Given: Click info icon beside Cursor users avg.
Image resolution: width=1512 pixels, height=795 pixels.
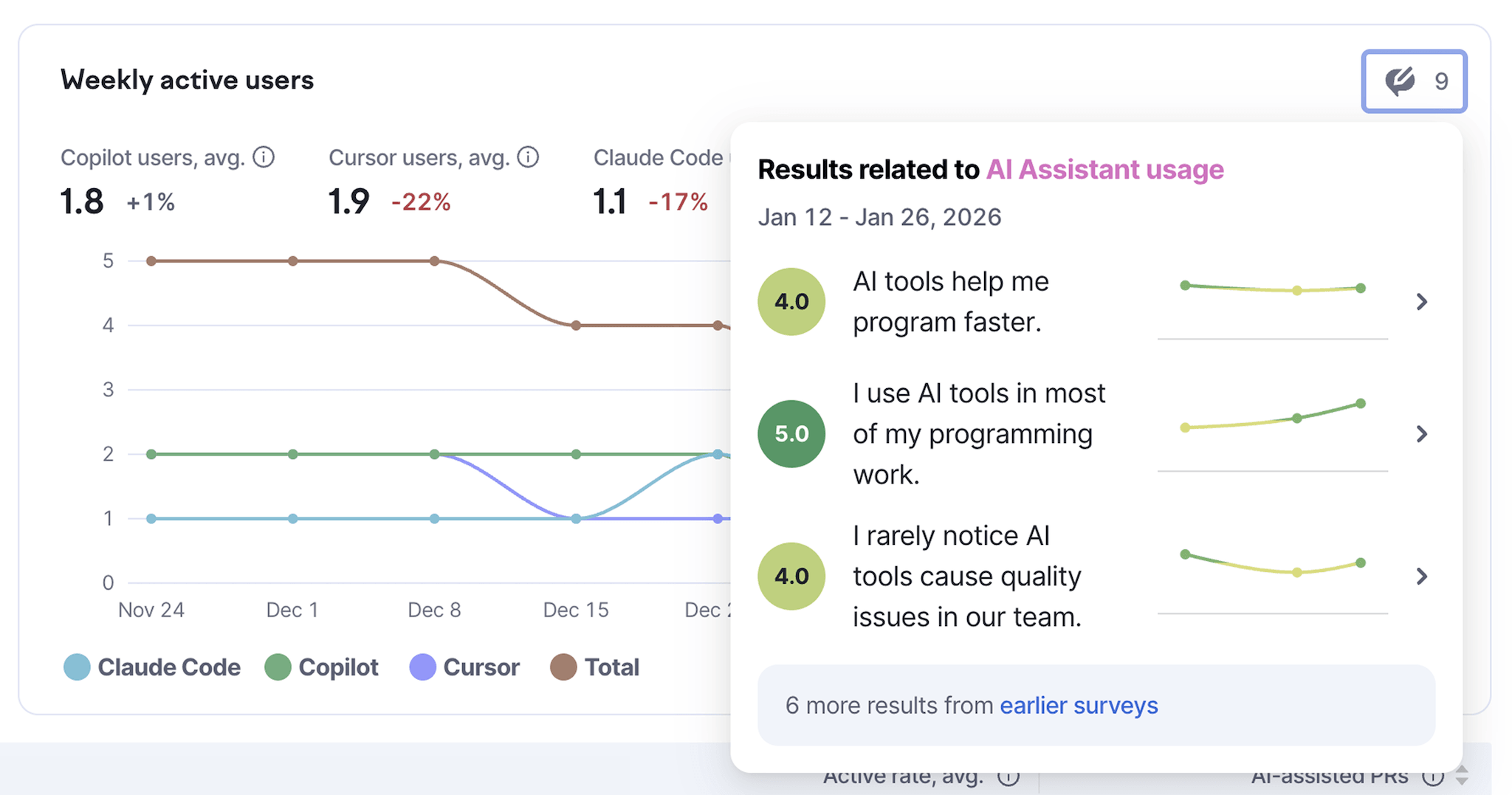Looking at the screenshot, I should click(528, 157).
